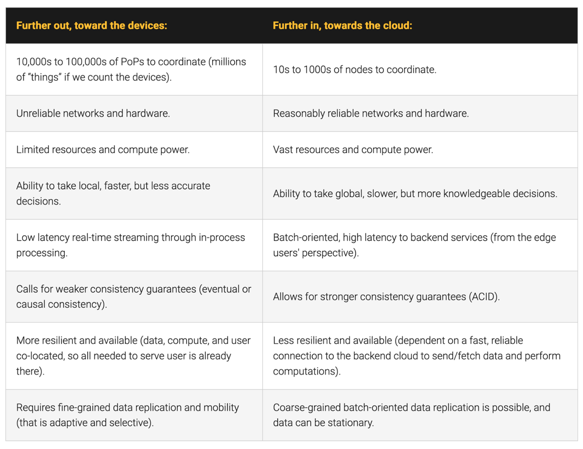Select the 'Low latency real-time streaming' cell
Image resolution: width=583 pixels, height=449 pixels.
point(134,245)
